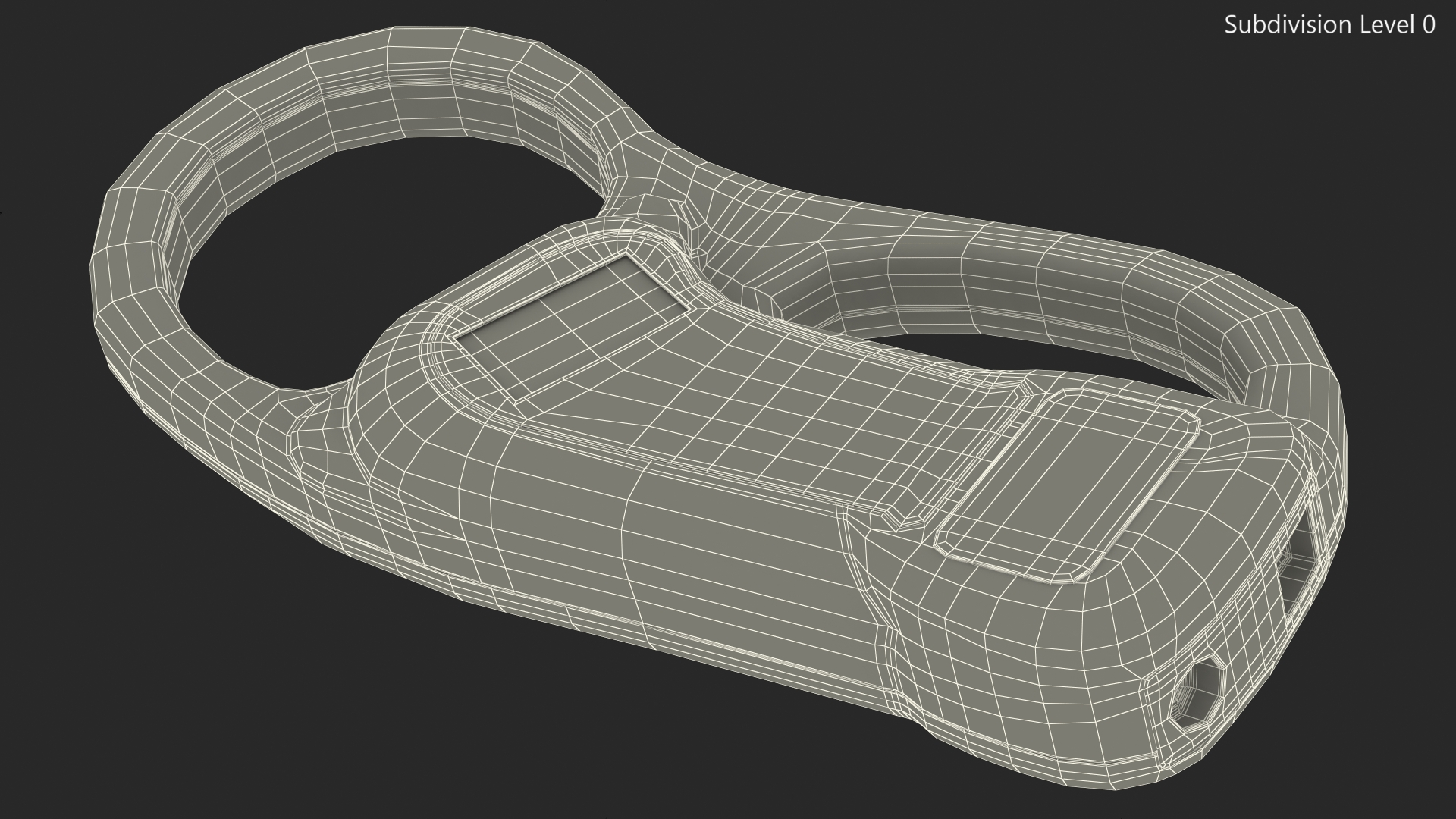Click the number 0 in the subdivision label
Viewport: 1456px width, 819px height.
1428,25
